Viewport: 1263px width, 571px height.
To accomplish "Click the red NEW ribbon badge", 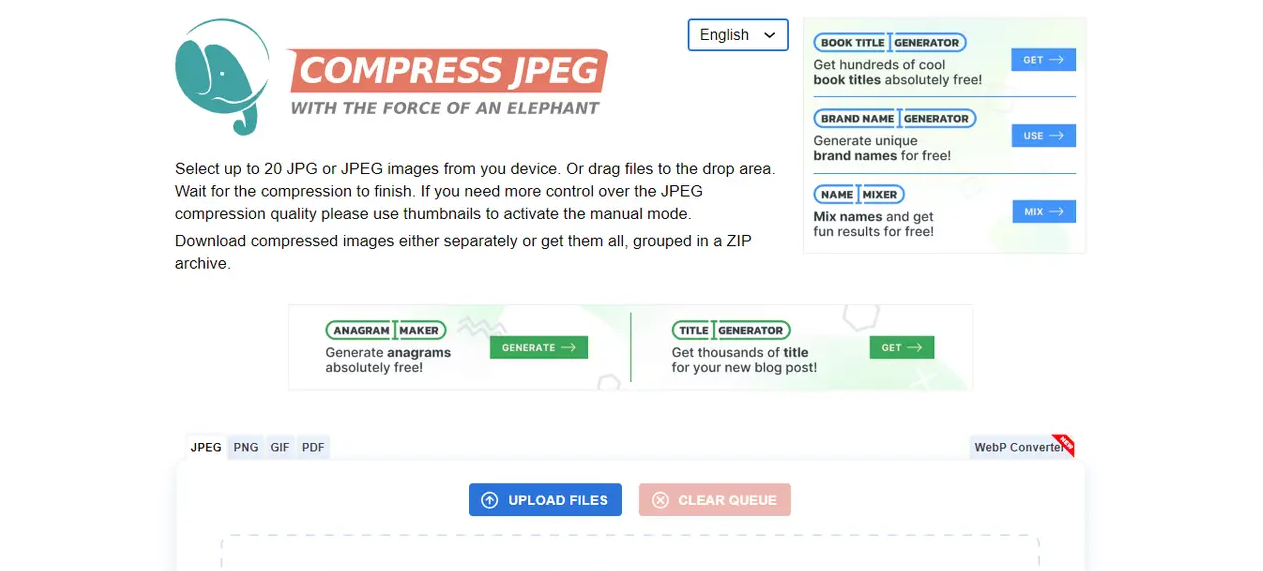I will pos(1065,445).
